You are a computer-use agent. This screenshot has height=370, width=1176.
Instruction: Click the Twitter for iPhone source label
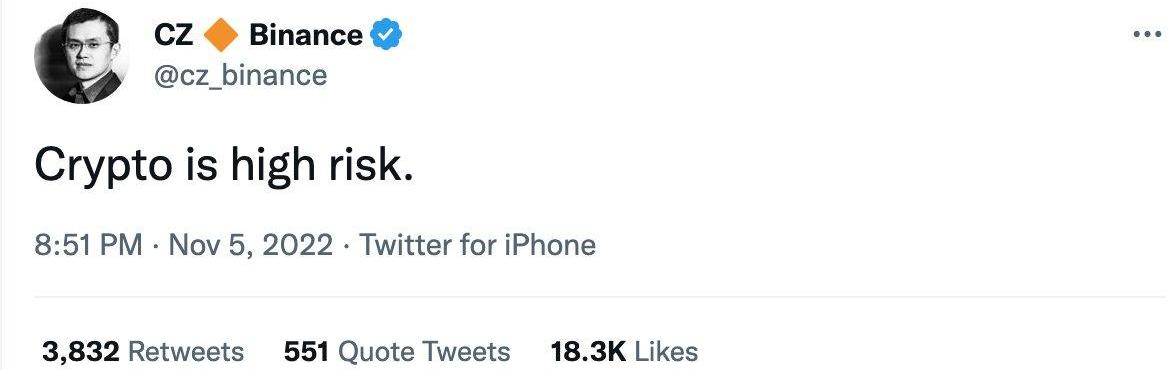(478, 245)
